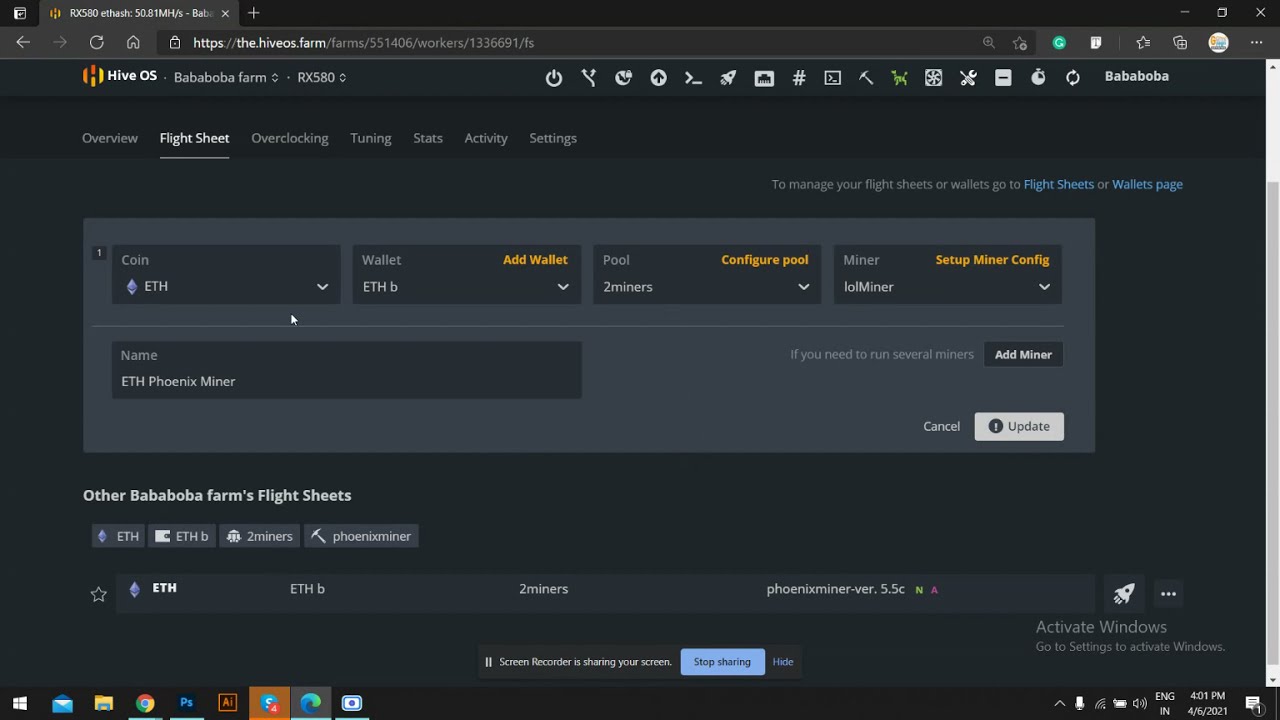Filter by the ETH b wallet tag
Screen dimensions: 1280x720
(181, 536)
